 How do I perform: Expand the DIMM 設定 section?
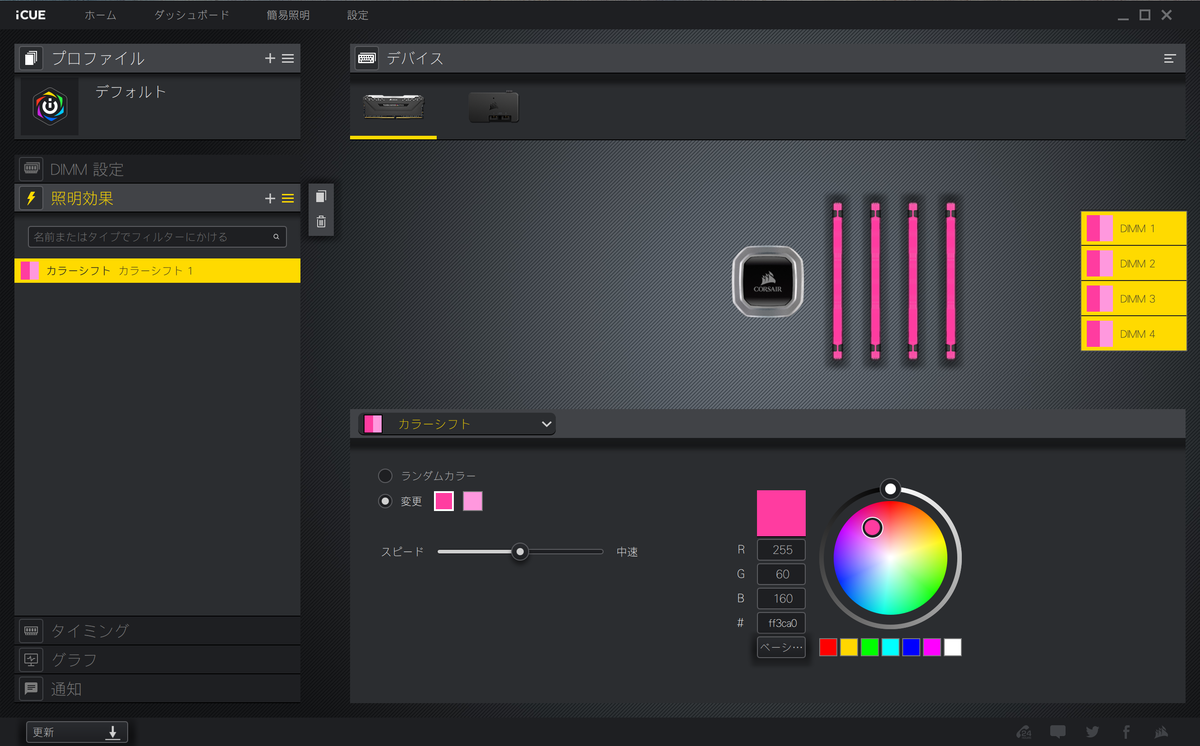(158, 169)
